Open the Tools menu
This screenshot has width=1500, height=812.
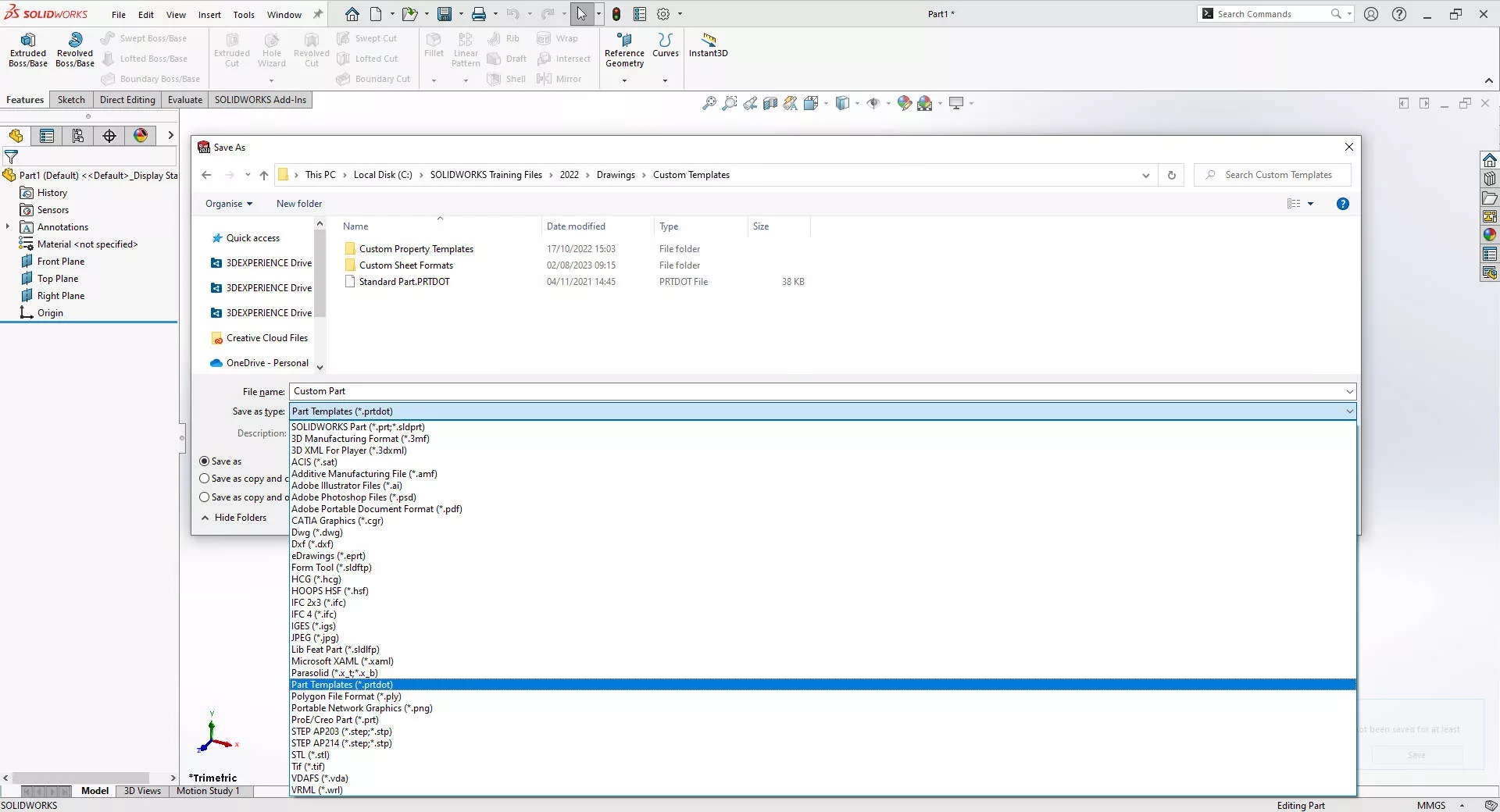coord(244,15)
